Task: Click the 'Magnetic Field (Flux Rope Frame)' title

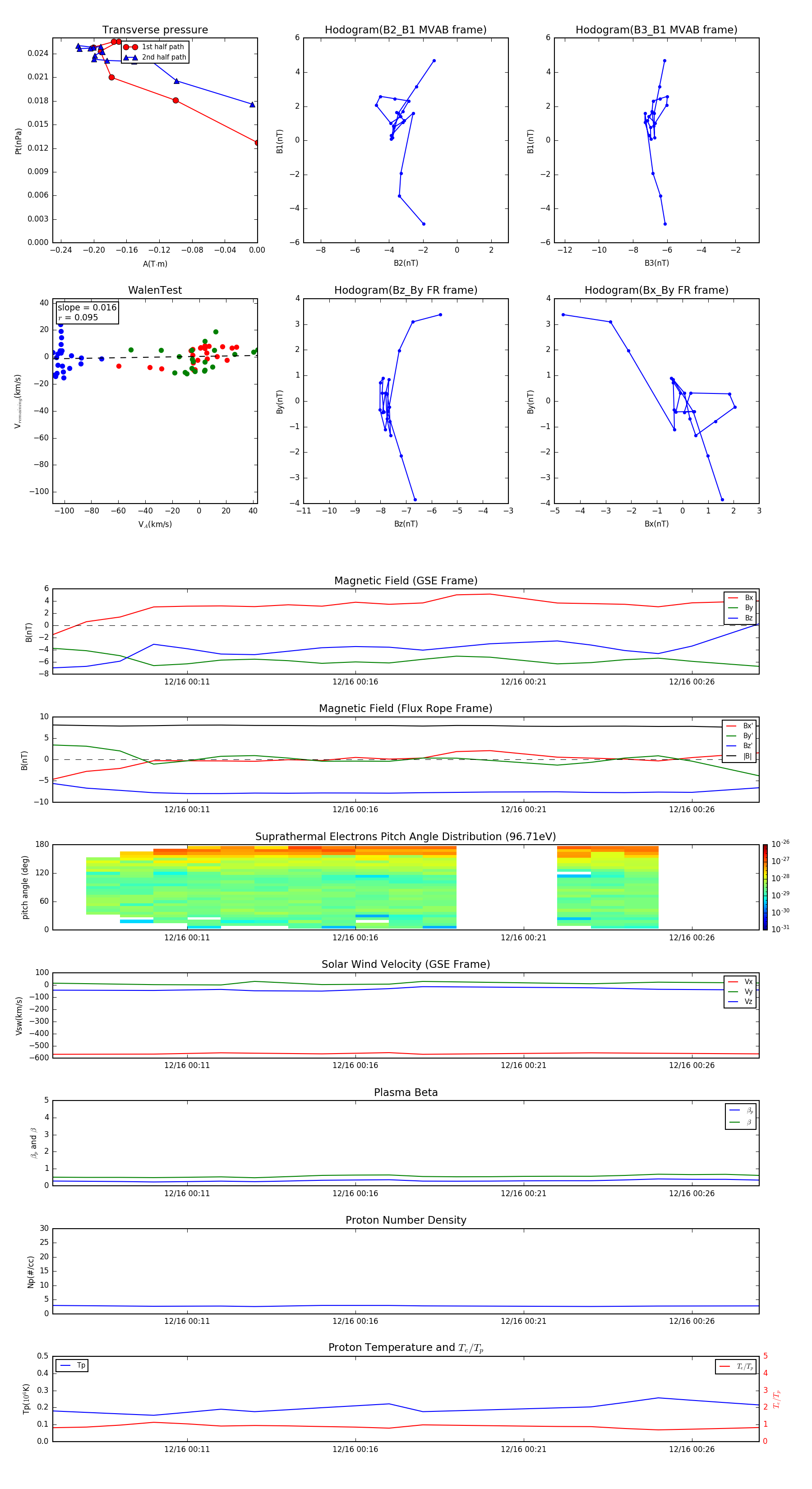Action: tap(406, 709)
